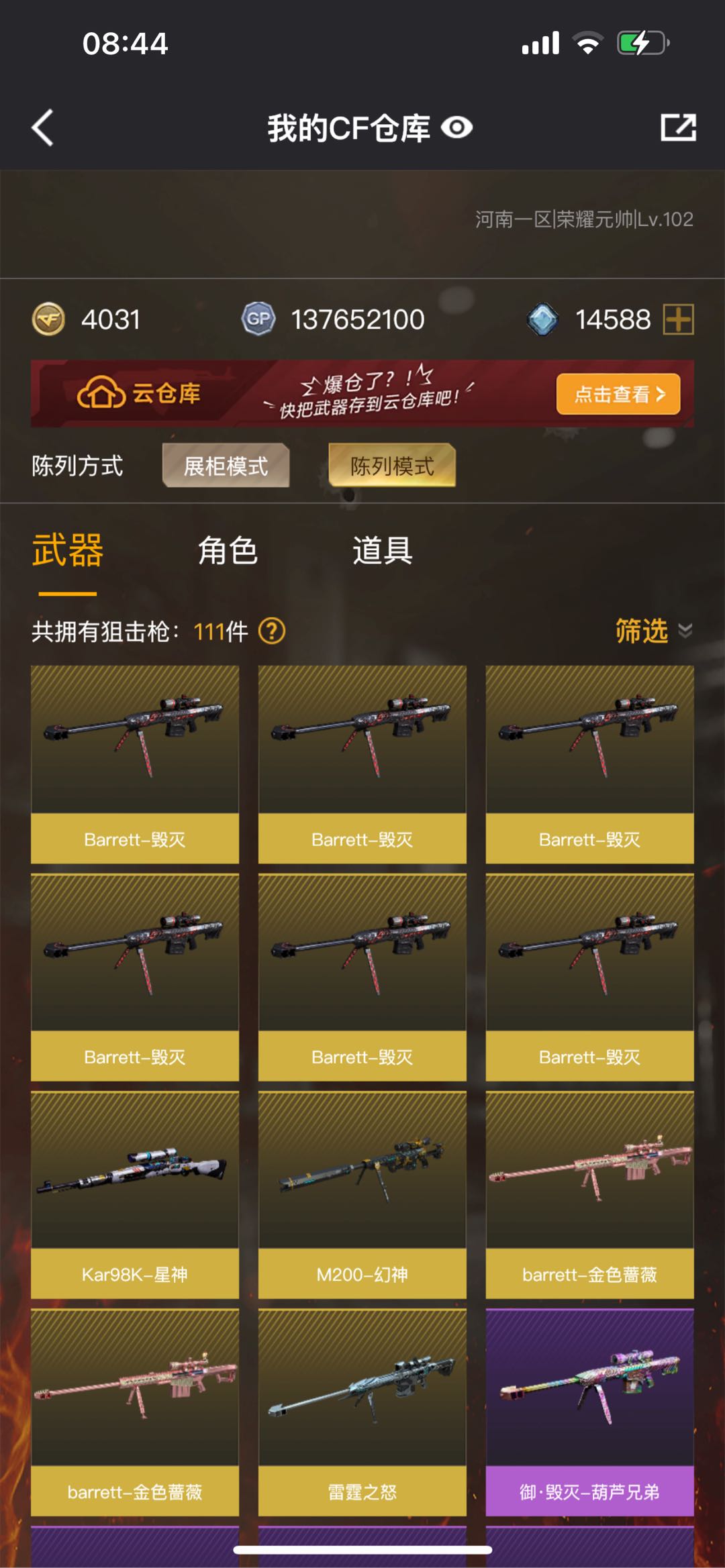
Task: Open the share/export icon at top right
Action: pos(678,127)
